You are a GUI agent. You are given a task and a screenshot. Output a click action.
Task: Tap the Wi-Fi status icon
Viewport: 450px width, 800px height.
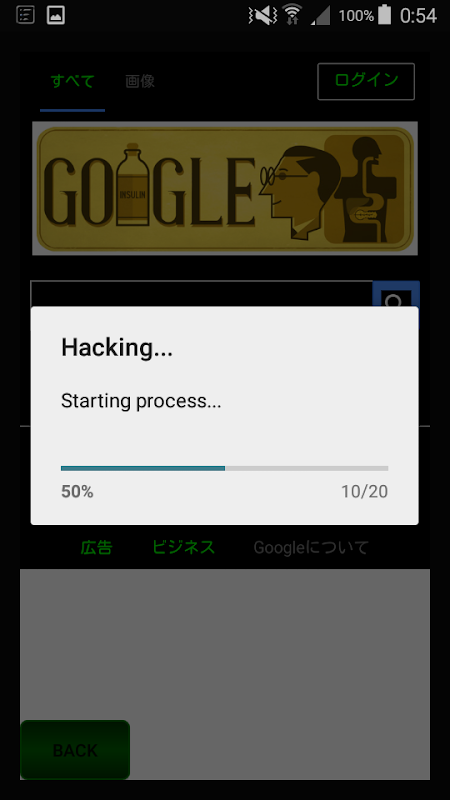point(293,15)
